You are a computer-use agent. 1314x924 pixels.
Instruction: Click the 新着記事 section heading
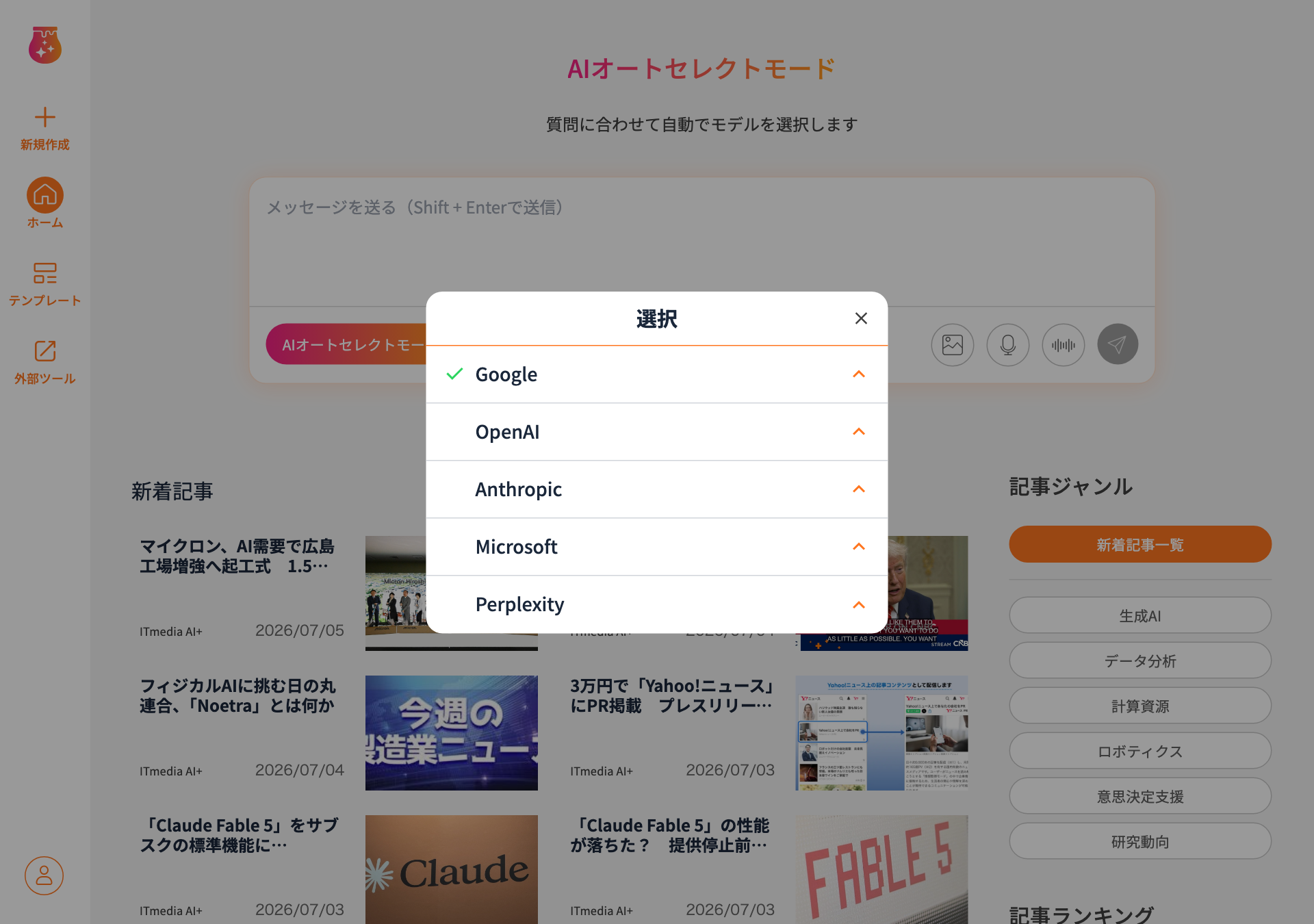point(172,491)
